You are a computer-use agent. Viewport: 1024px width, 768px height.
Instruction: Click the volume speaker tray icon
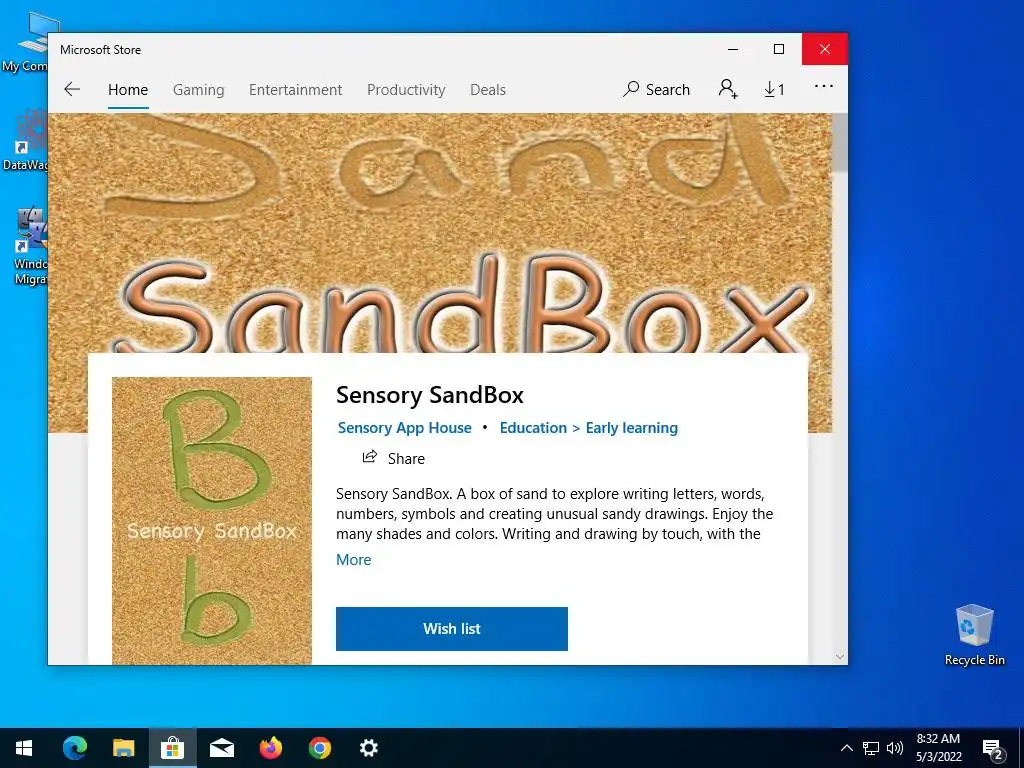pyautogui.click(x=895, y=748)
